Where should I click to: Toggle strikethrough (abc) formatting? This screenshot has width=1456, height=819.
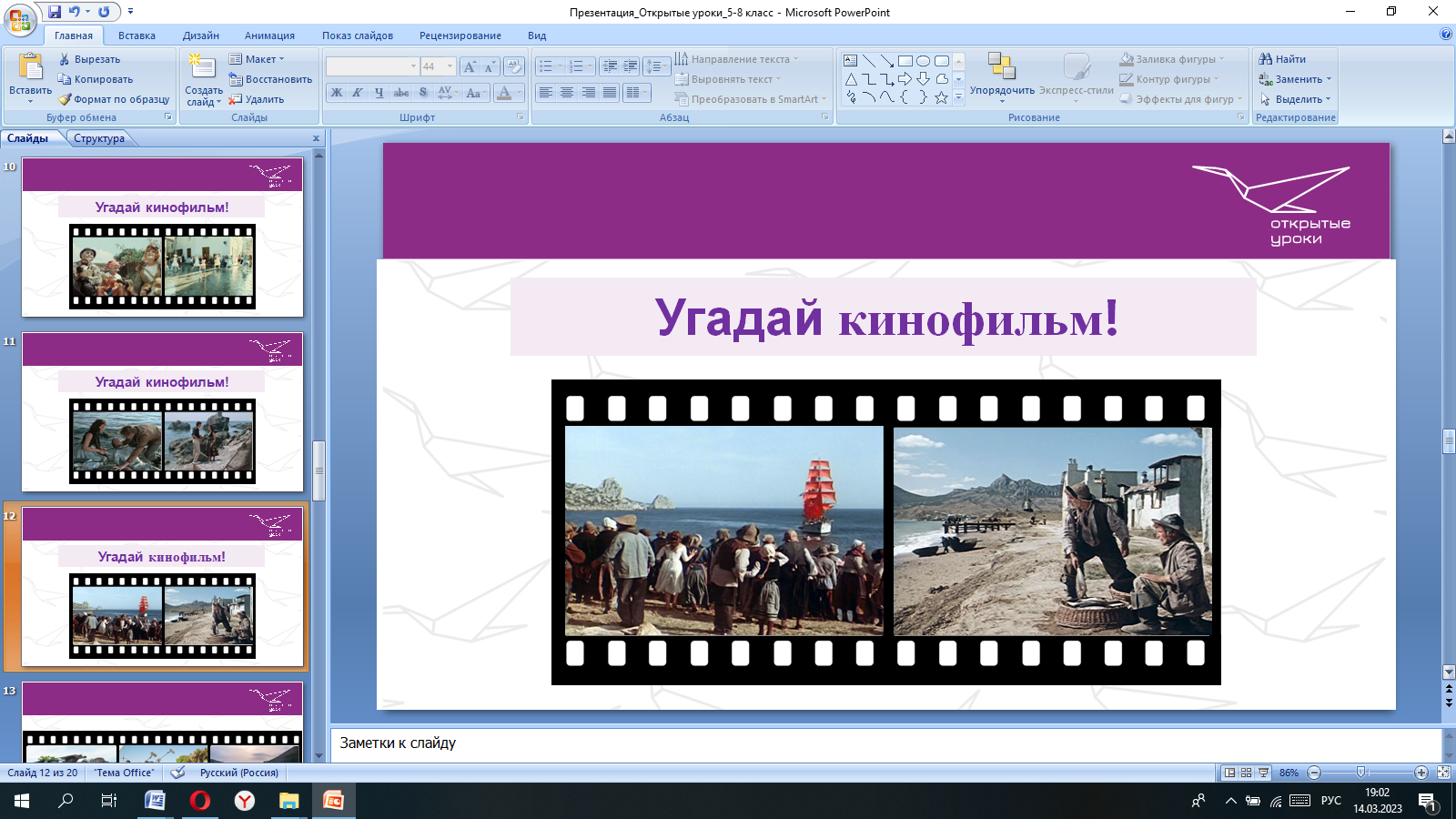click(x=401, y=93)
